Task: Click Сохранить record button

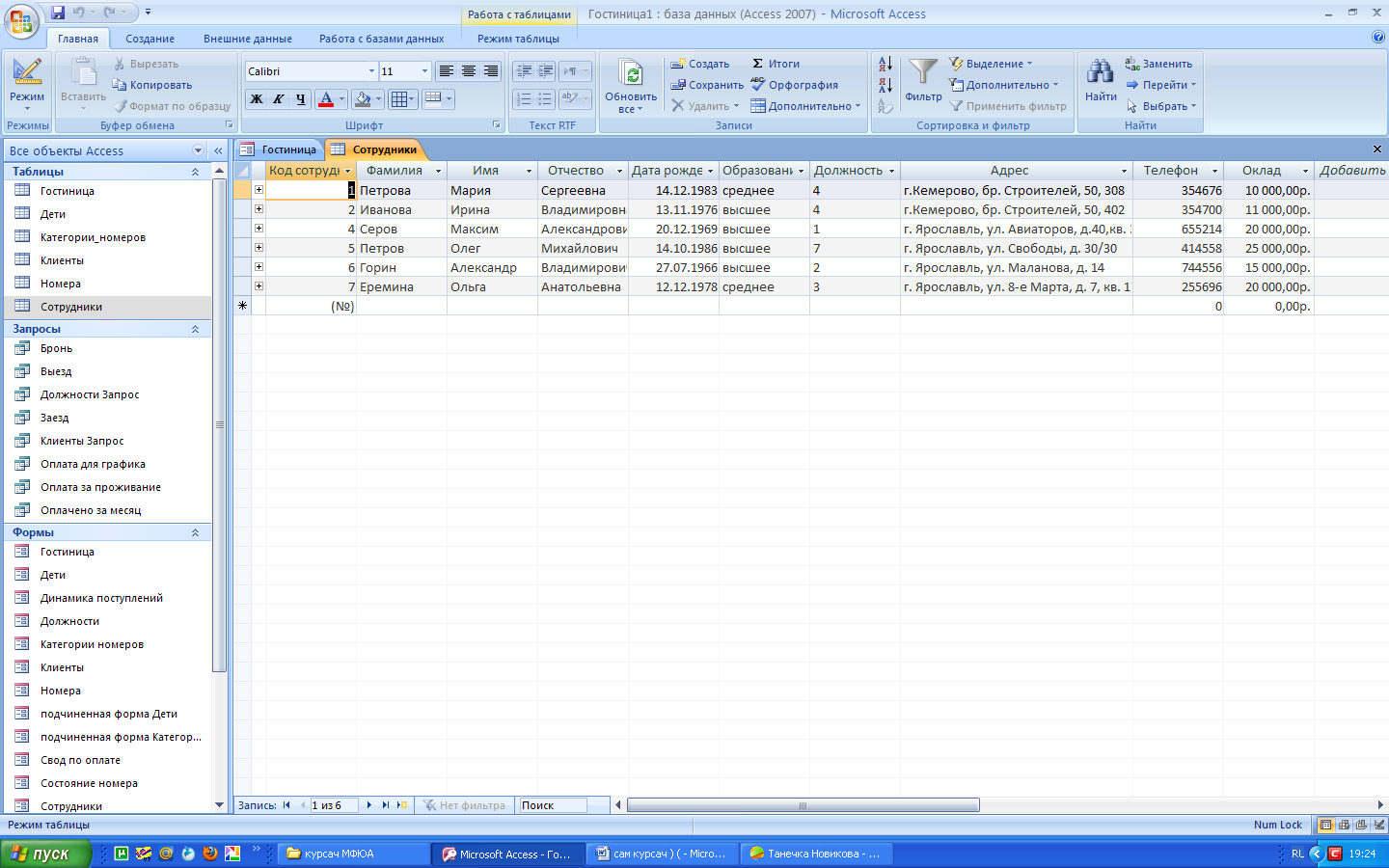Action: pyautogui.click(x=707, y=85)
